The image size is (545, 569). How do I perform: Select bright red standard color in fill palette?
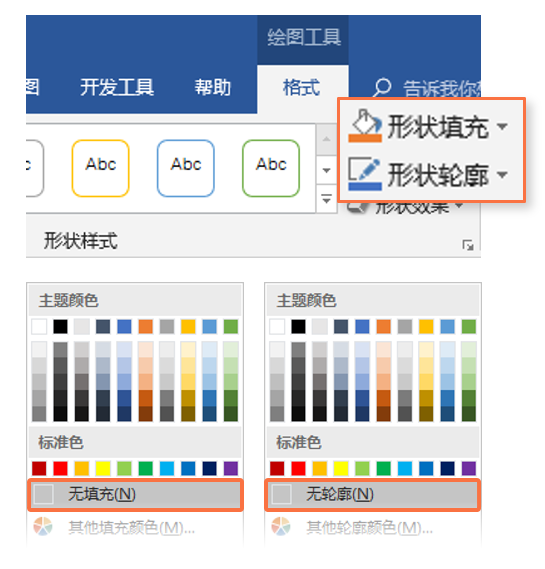(61, 468)
